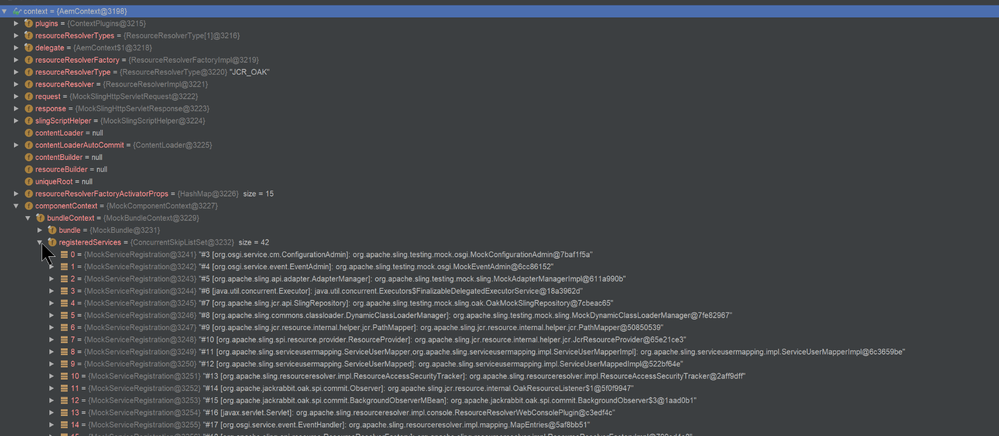Click the field icon for bundleContext
999x436 pixels.
tap(40, 218)
